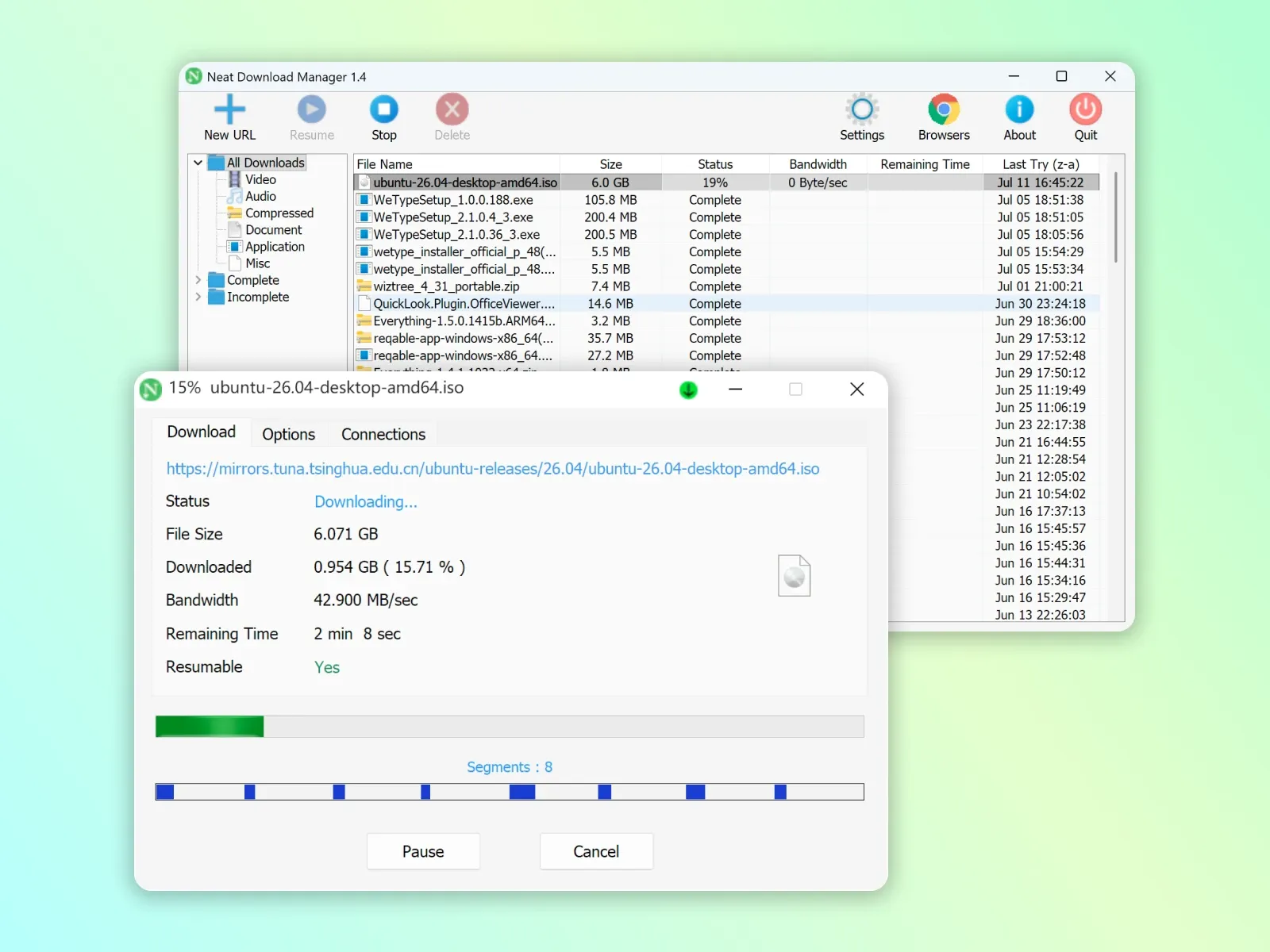1270x952 pixels.
Task: Switch to the Connections tab
Action: click(383, 434)
